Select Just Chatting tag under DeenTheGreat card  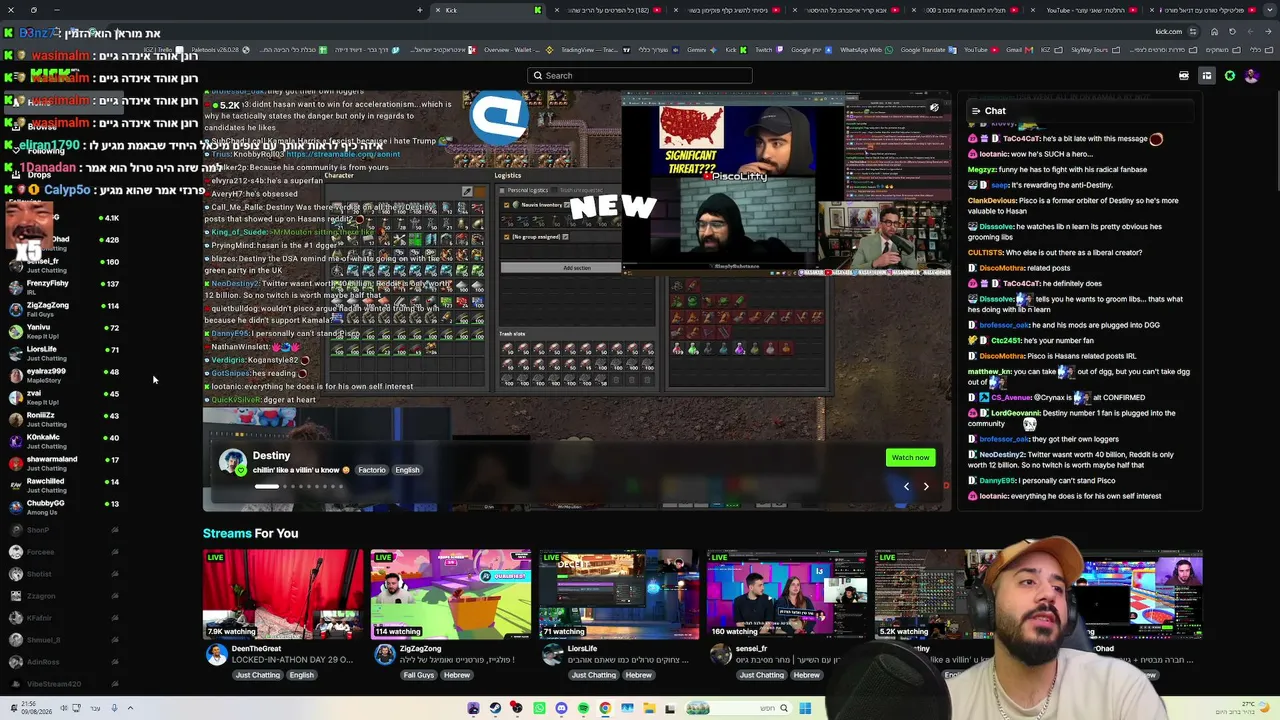[258, 675]
